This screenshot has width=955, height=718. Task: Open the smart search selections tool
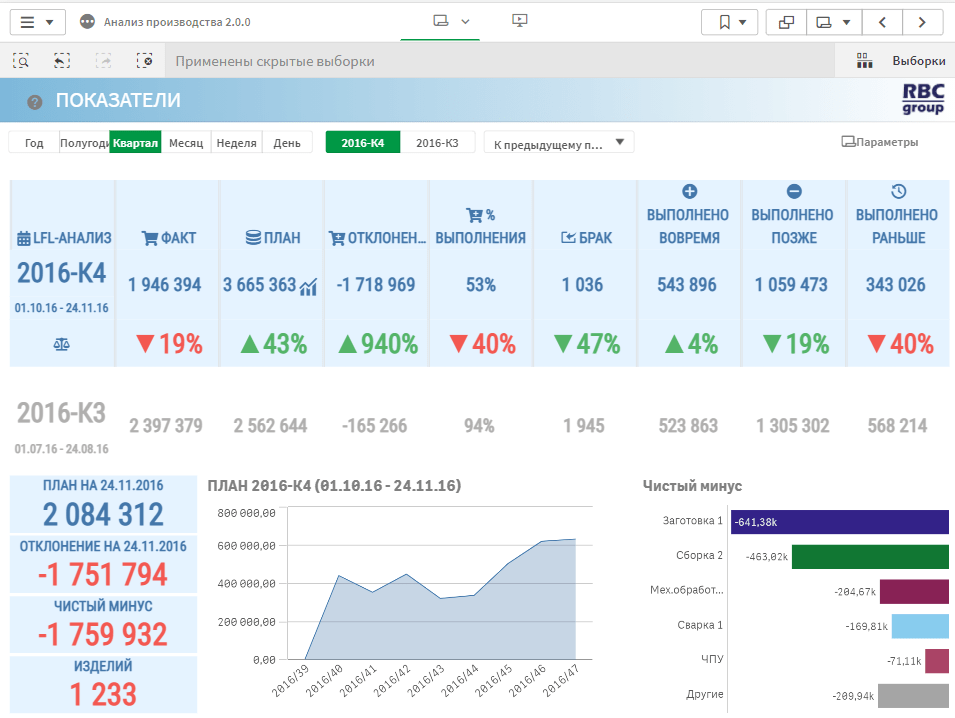[20, 61]
